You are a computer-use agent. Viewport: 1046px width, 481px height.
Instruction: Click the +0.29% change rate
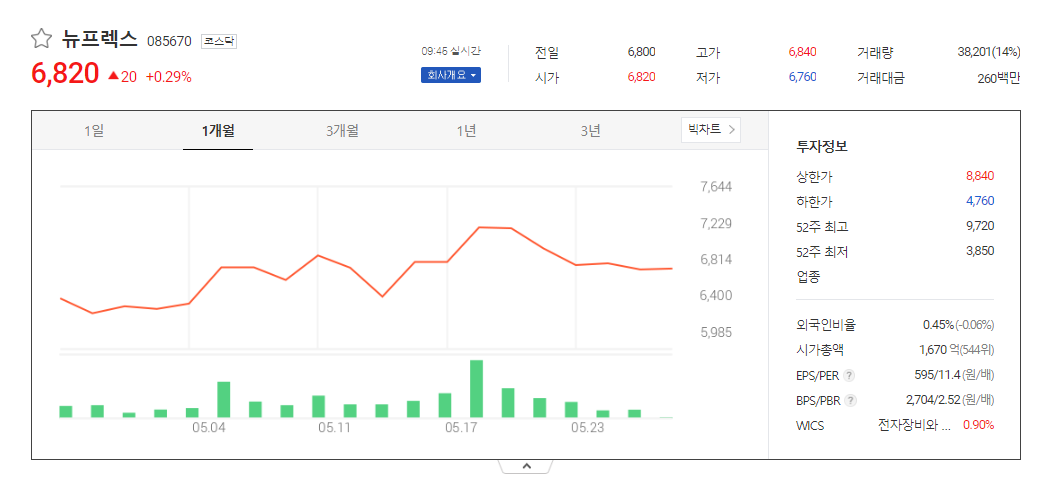click(x=168, y=77)
